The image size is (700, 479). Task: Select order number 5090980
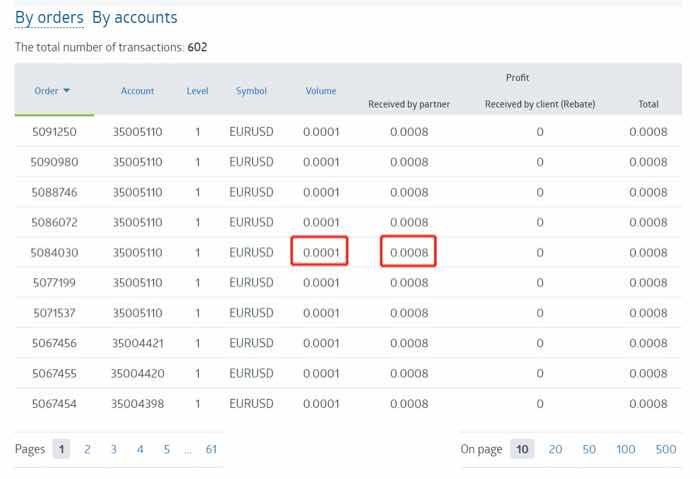tap(54, 162)
